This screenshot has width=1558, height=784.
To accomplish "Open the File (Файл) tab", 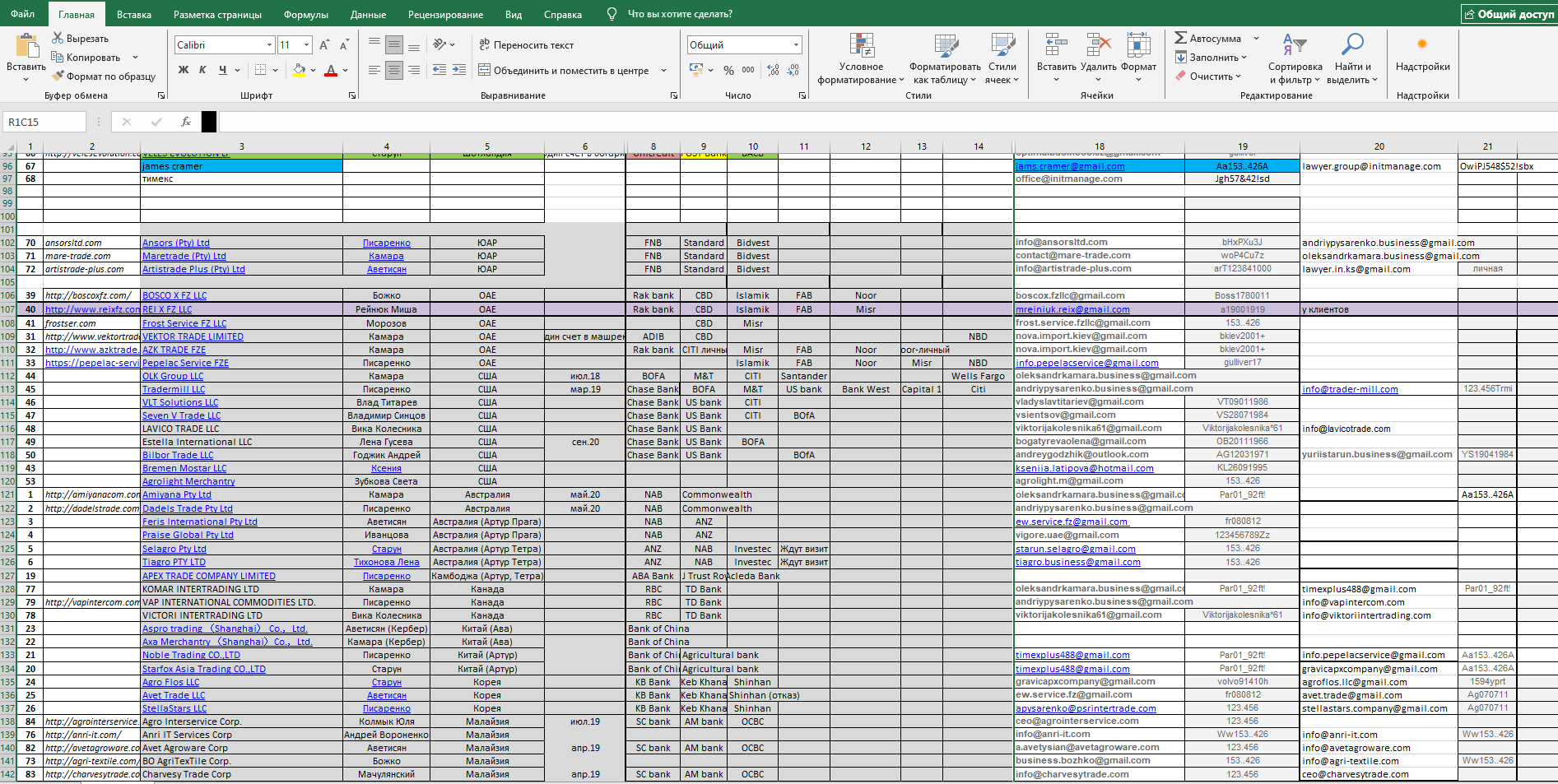I will 23,14.
